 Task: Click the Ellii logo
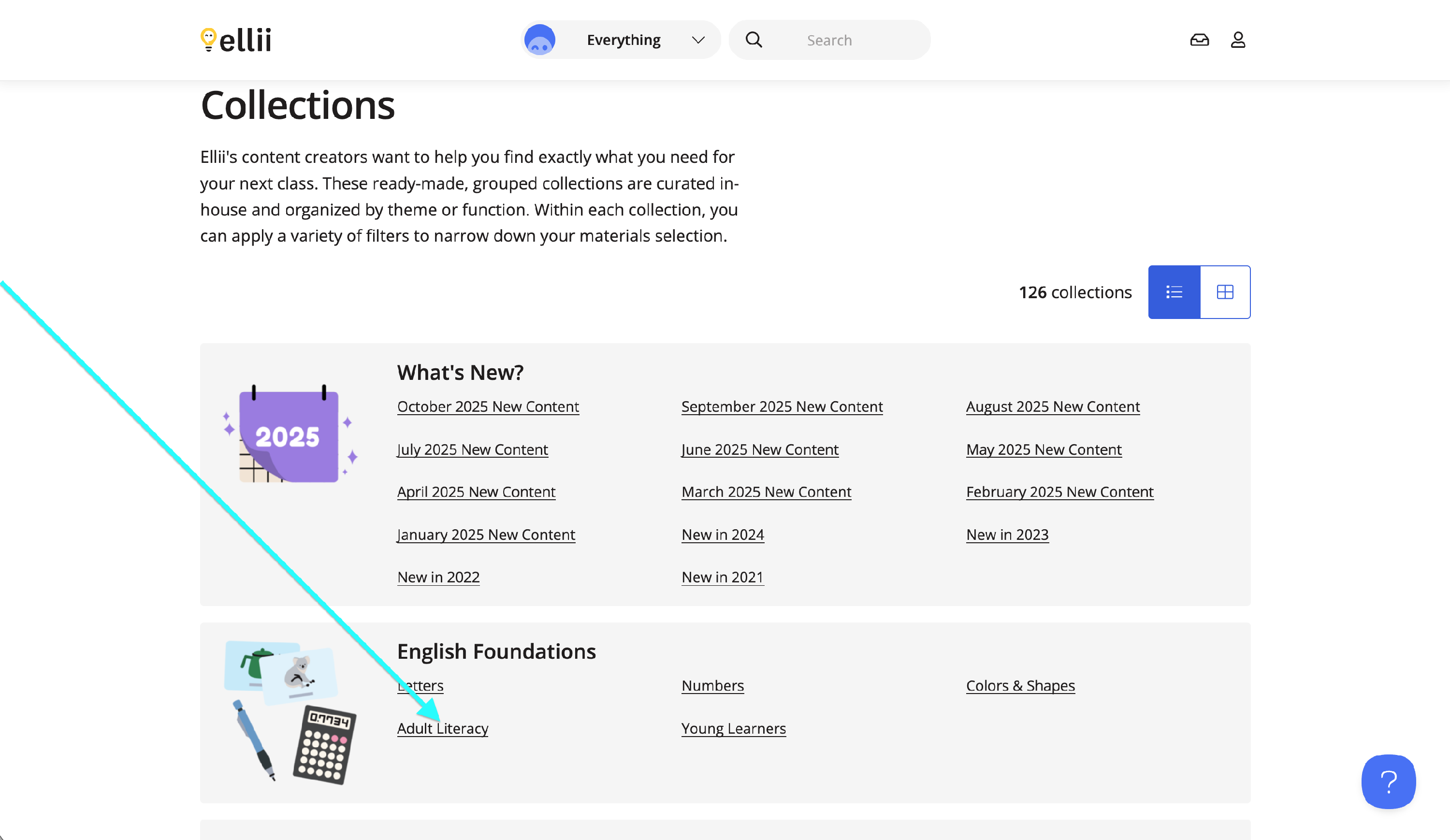tap(236, 40)
